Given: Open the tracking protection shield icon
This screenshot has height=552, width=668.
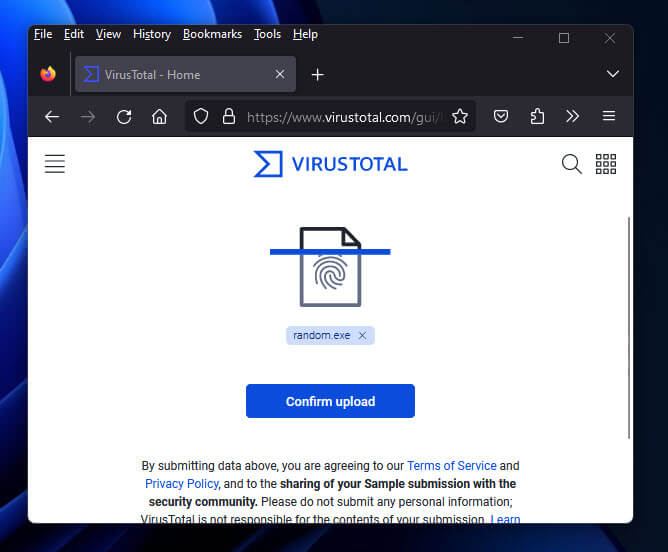Looking at the screenshot, I should coord(201,116).
